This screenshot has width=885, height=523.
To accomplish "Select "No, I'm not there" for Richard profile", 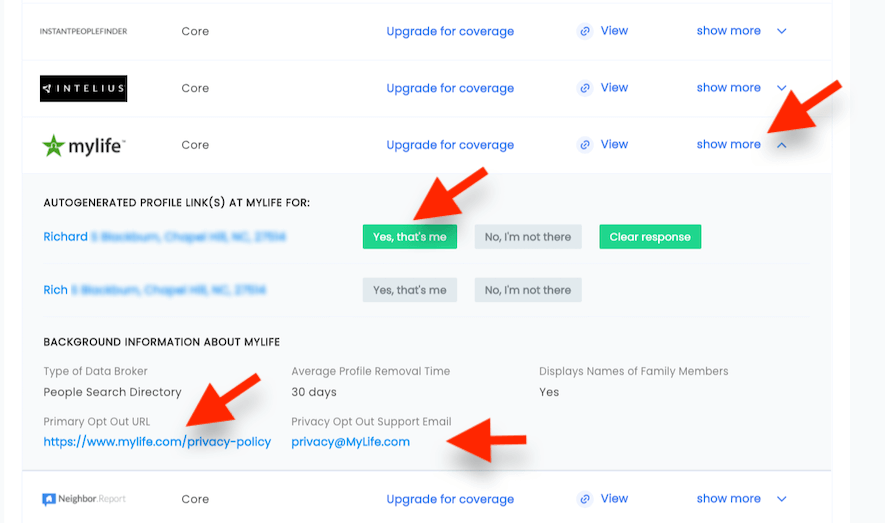I will pos(527,237).
